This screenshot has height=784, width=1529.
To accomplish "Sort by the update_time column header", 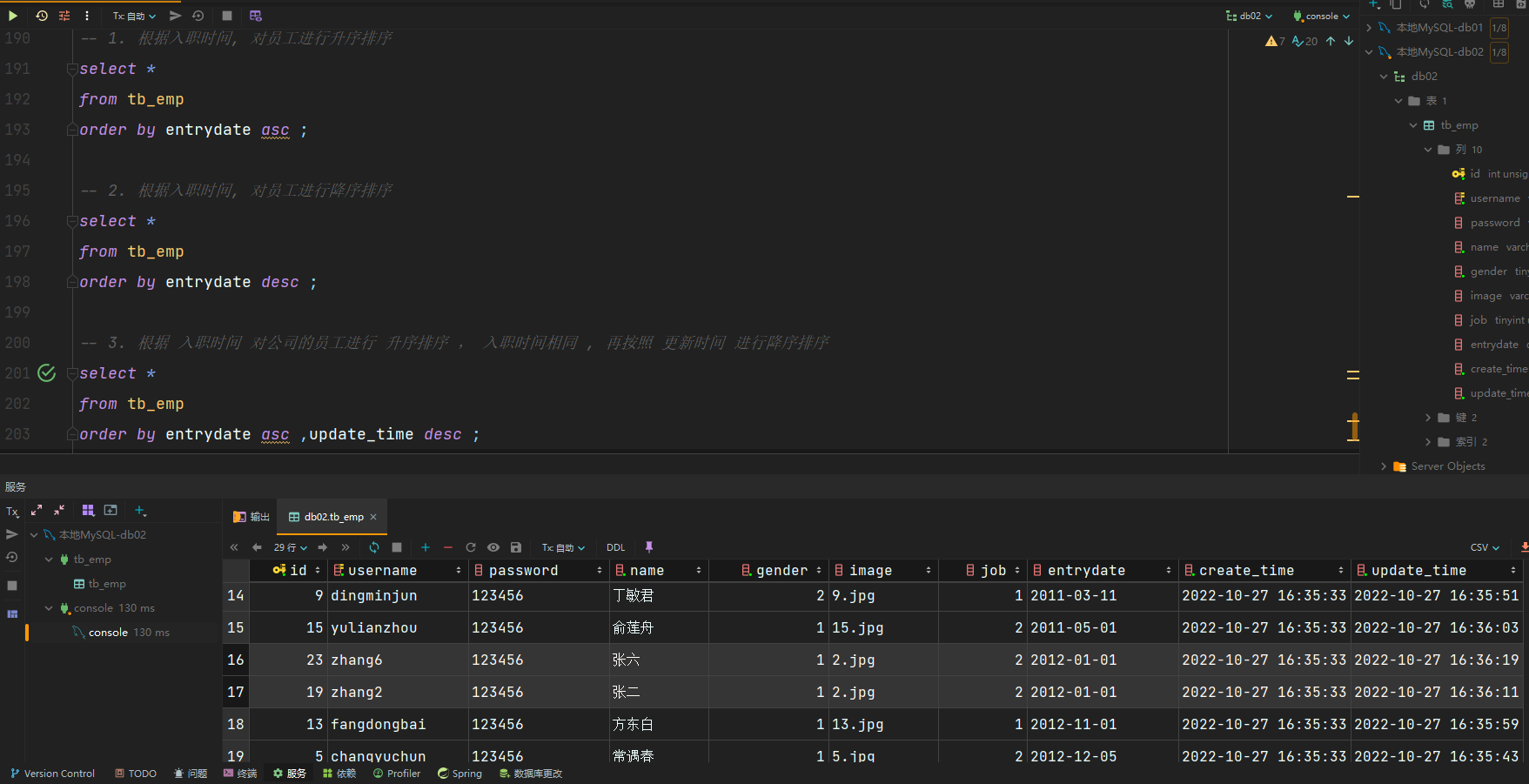I will click(1438, 571).
